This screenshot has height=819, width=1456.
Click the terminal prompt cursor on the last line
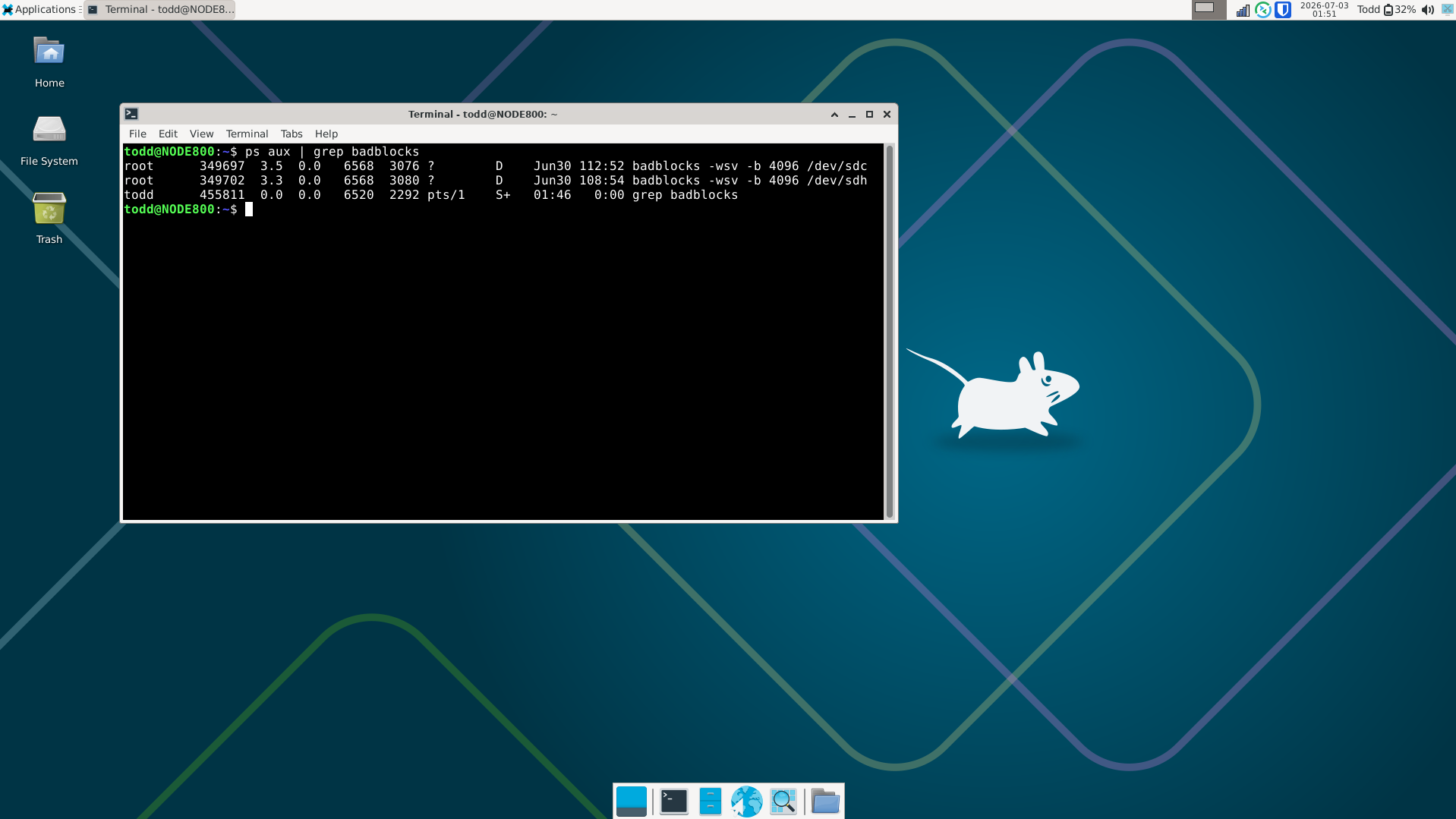tap(249, 209)
